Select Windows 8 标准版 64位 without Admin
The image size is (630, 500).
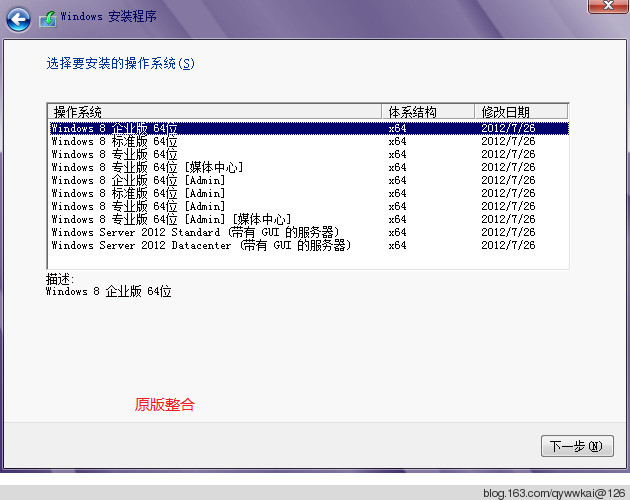click(309, 141)
